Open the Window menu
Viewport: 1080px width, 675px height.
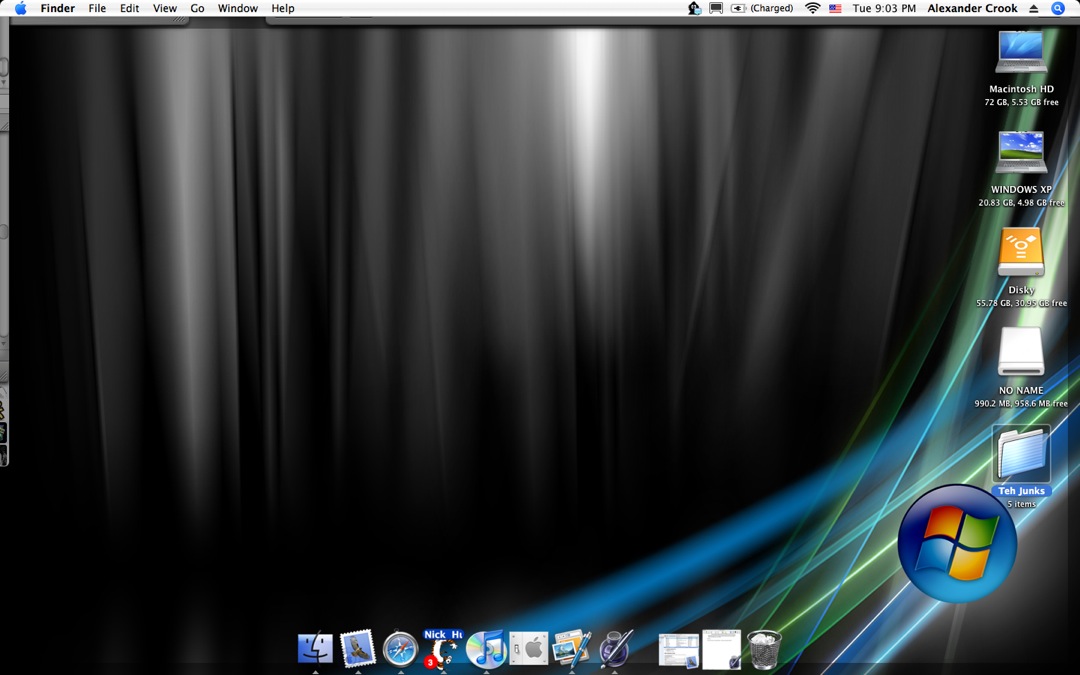pos(238,8)
